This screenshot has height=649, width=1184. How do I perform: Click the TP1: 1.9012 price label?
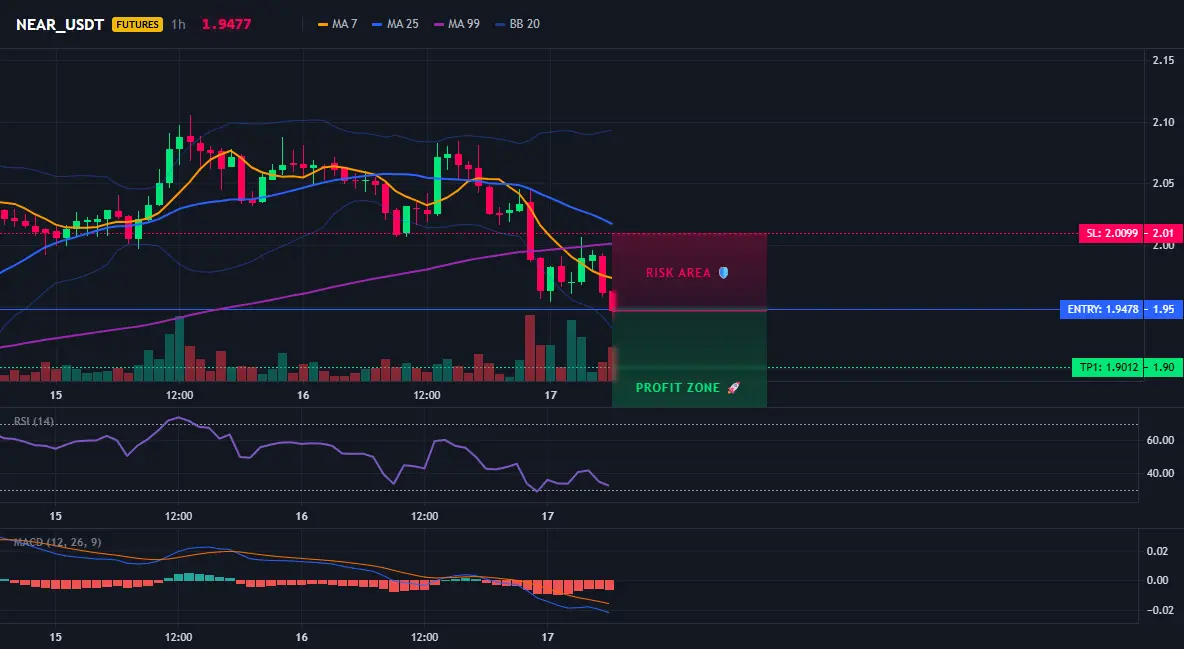click(1108, 368)
